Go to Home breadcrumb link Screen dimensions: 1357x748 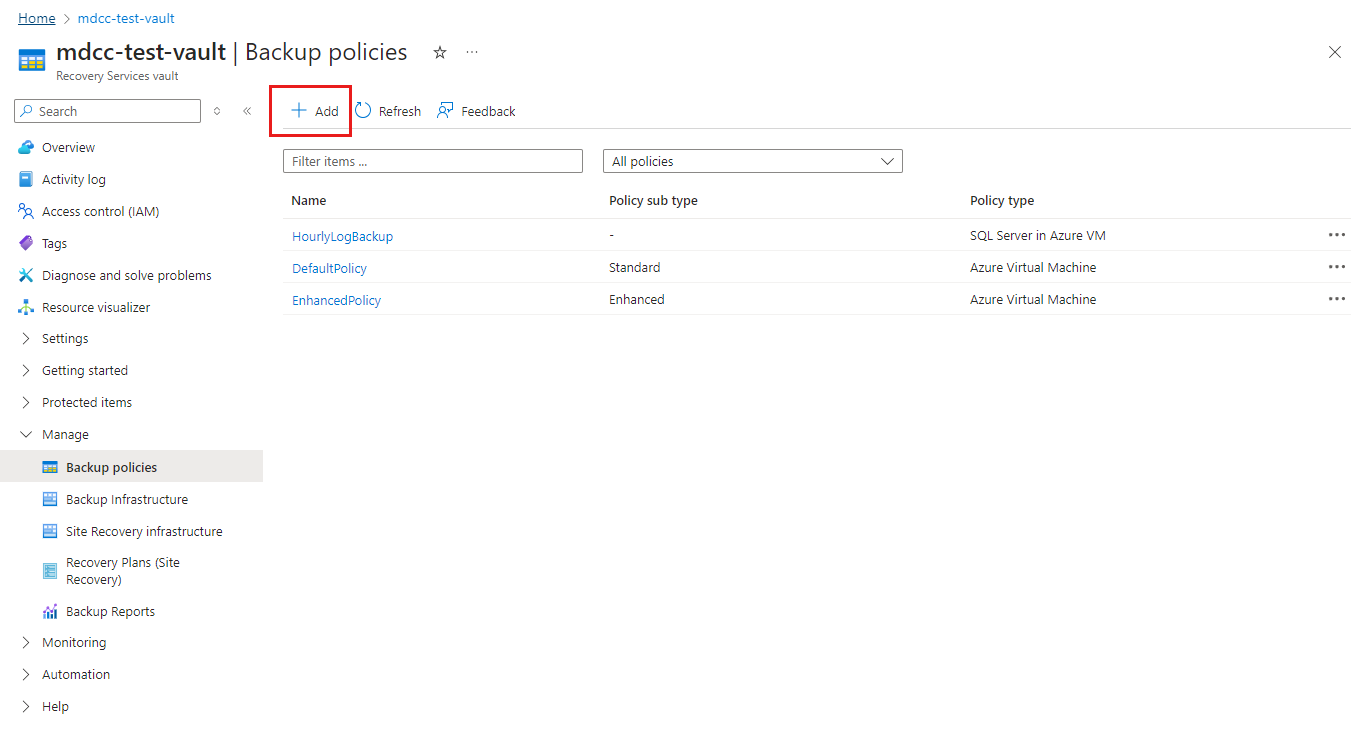point(37,18)
